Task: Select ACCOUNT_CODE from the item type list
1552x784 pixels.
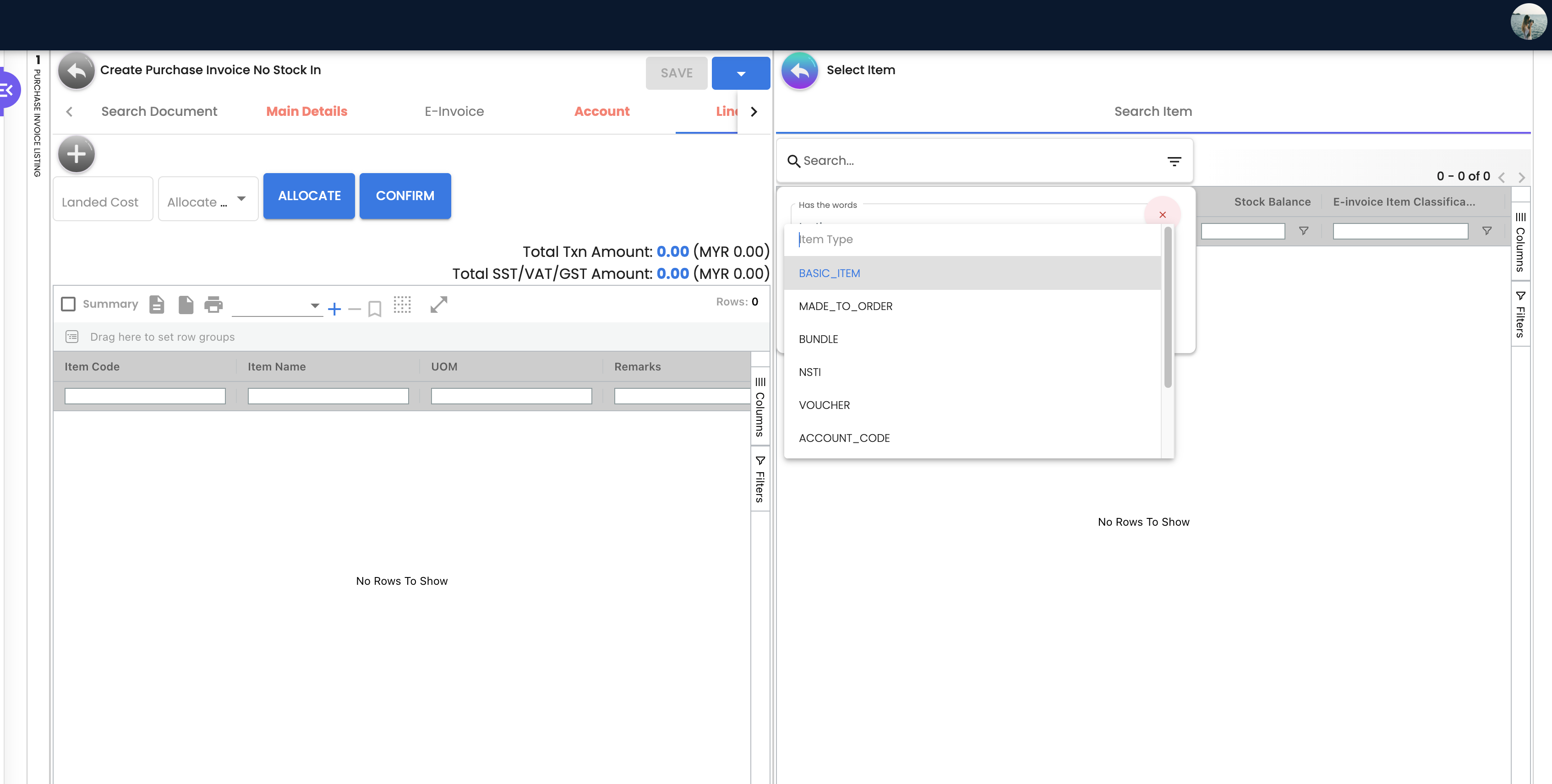Action: pos(972,438)
